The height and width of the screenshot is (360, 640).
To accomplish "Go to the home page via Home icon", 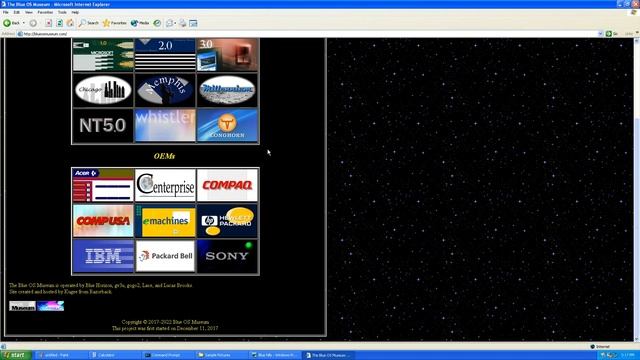I will [x=70, y=23].
